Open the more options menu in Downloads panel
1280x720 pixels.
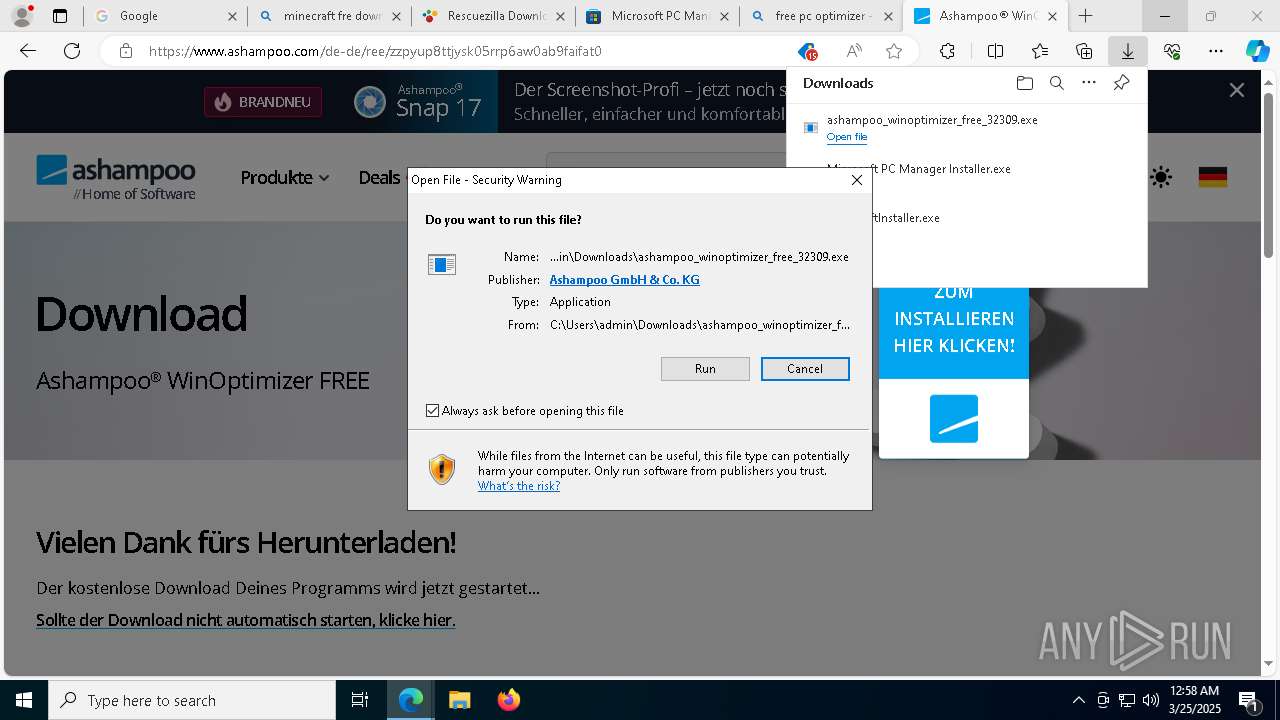[x=1089, y=83]
